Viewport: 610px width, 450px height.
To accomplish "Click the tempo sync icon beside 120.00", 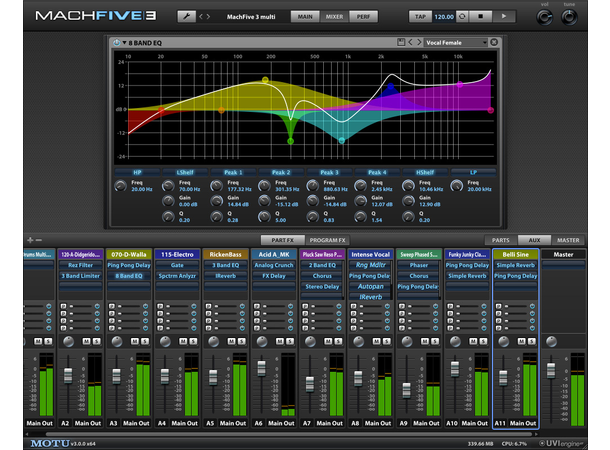I will 462,16.
